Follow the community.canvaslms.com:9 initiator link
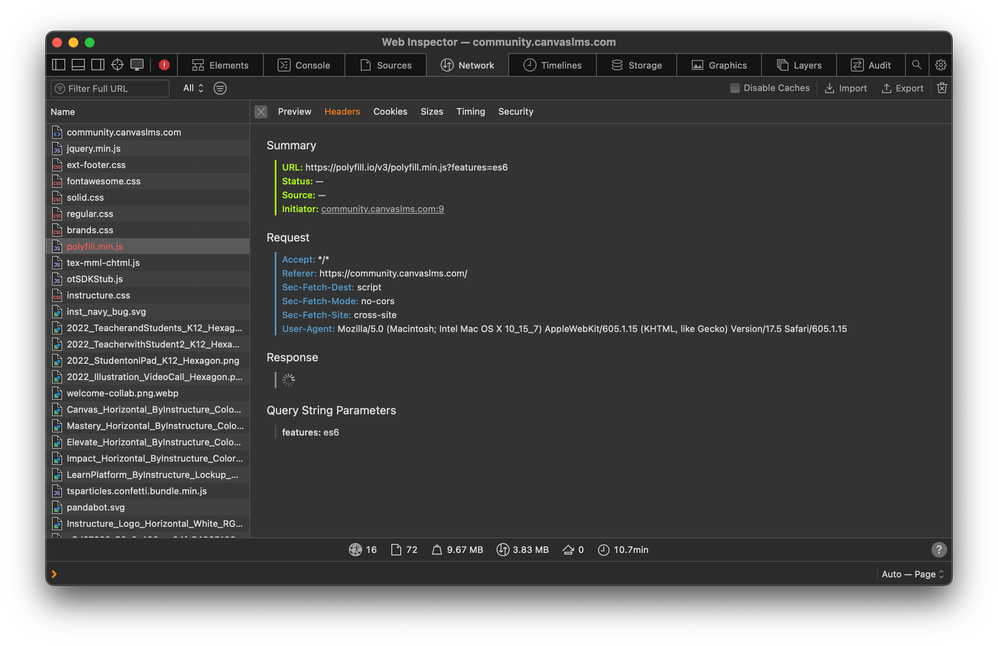The image size is (998, 646). click(382, 209)
